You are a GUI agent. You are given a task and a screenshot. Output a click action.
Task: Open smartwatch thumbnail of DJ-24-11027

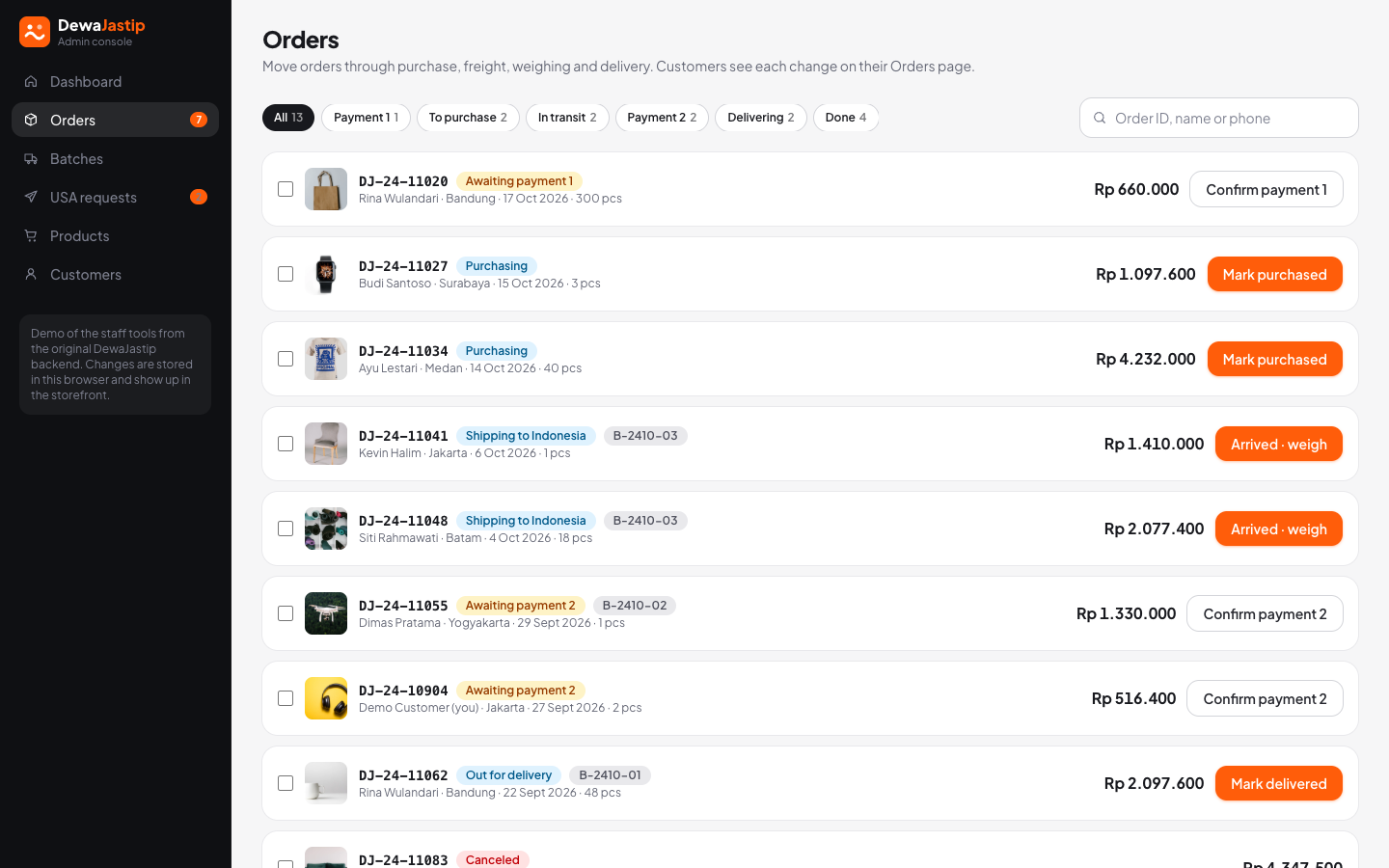[x=326, y=274]
